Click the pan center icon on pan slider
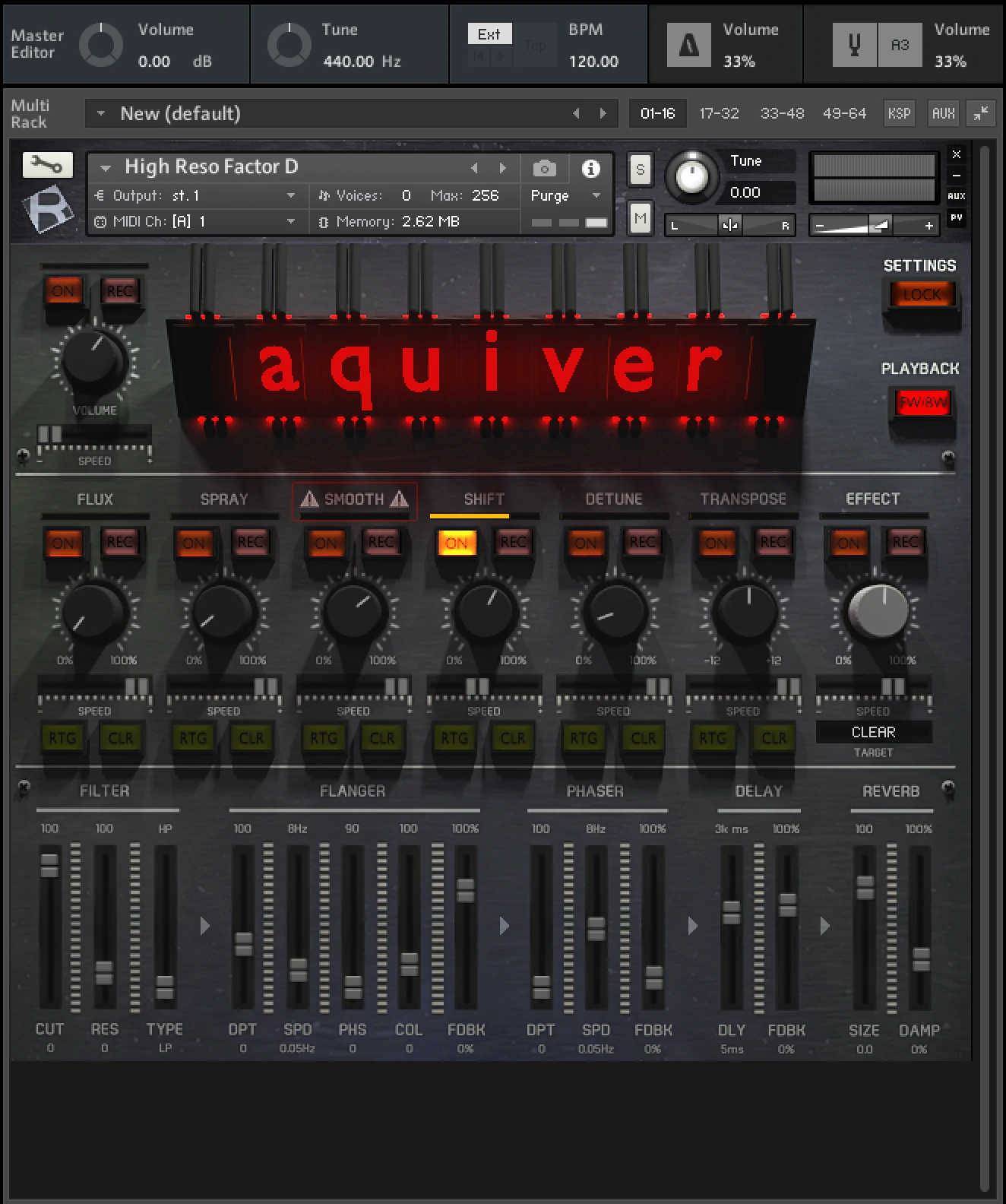Image resolution: width=1006 pixels, height=1204 pixels. pyautogui.click(x=729, y=225)
